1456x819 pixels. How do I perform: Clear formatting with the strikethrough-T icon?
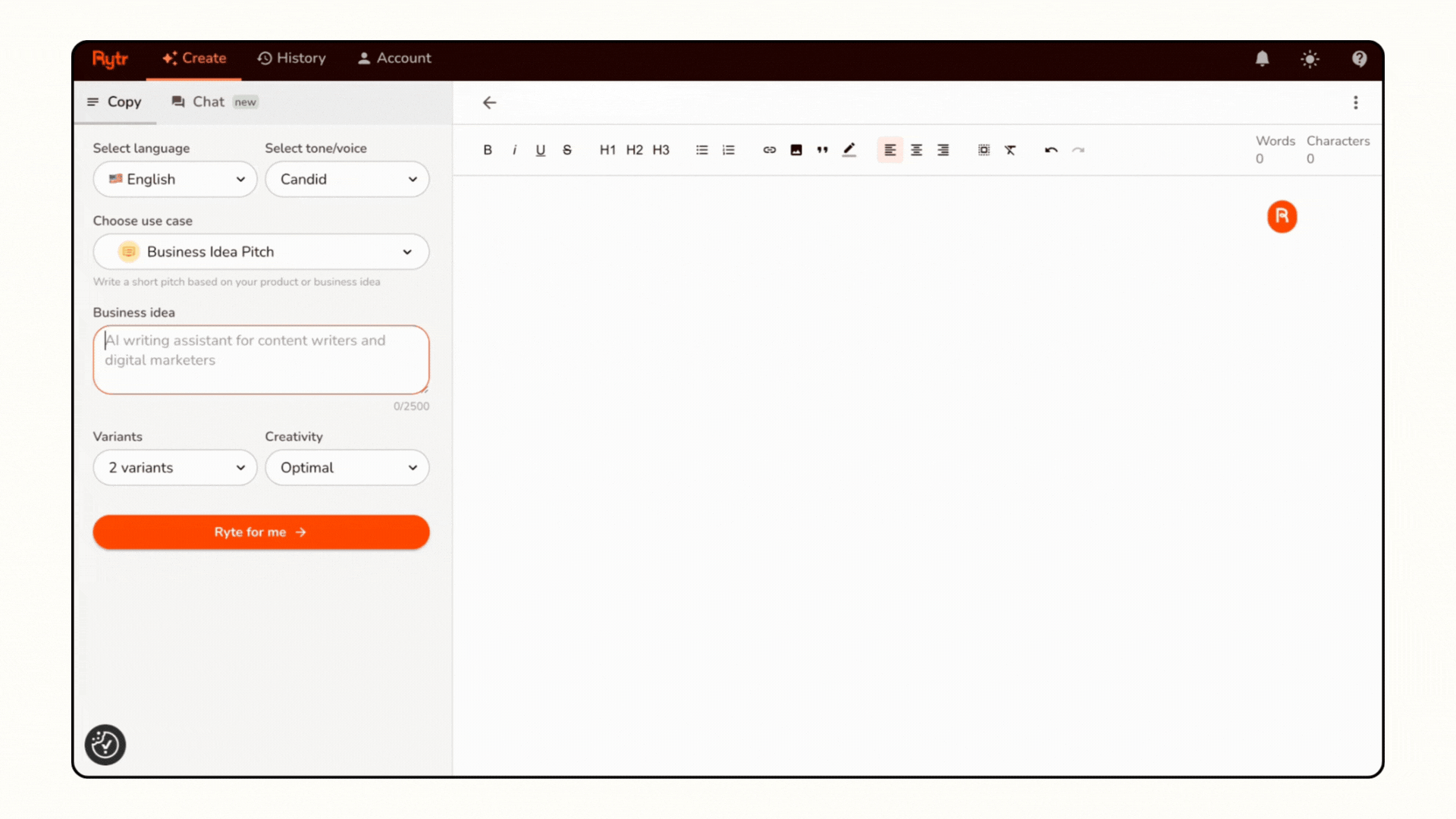pos(1010,149)
